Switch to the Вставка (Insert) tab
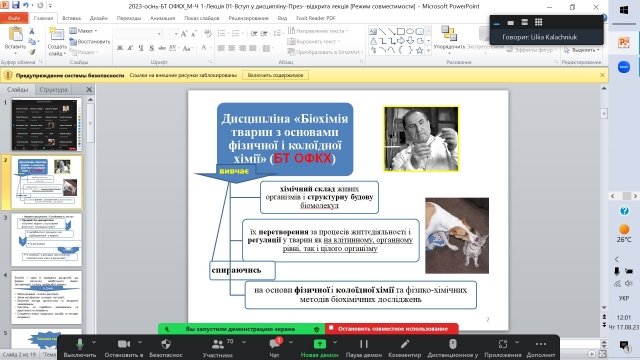 71,18
